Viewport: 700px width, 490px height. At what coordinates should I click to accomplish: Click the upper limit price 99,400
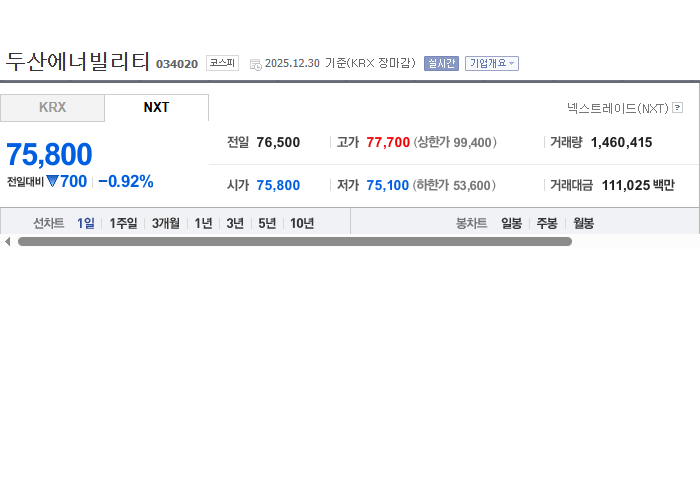click(x=472, y=143)
